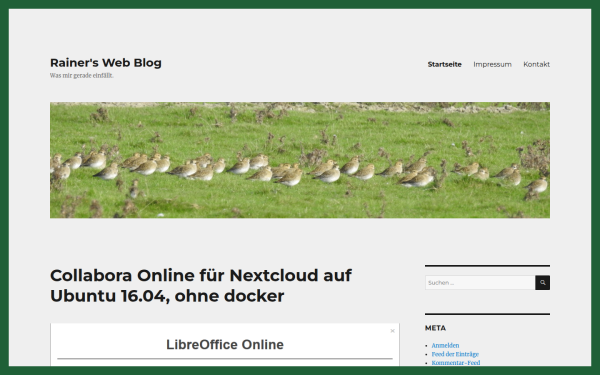Image resolution: width=600 pixels, height=375 pixels.
Task: Follow the Anmelden link
Action: (x=445, y=346)
